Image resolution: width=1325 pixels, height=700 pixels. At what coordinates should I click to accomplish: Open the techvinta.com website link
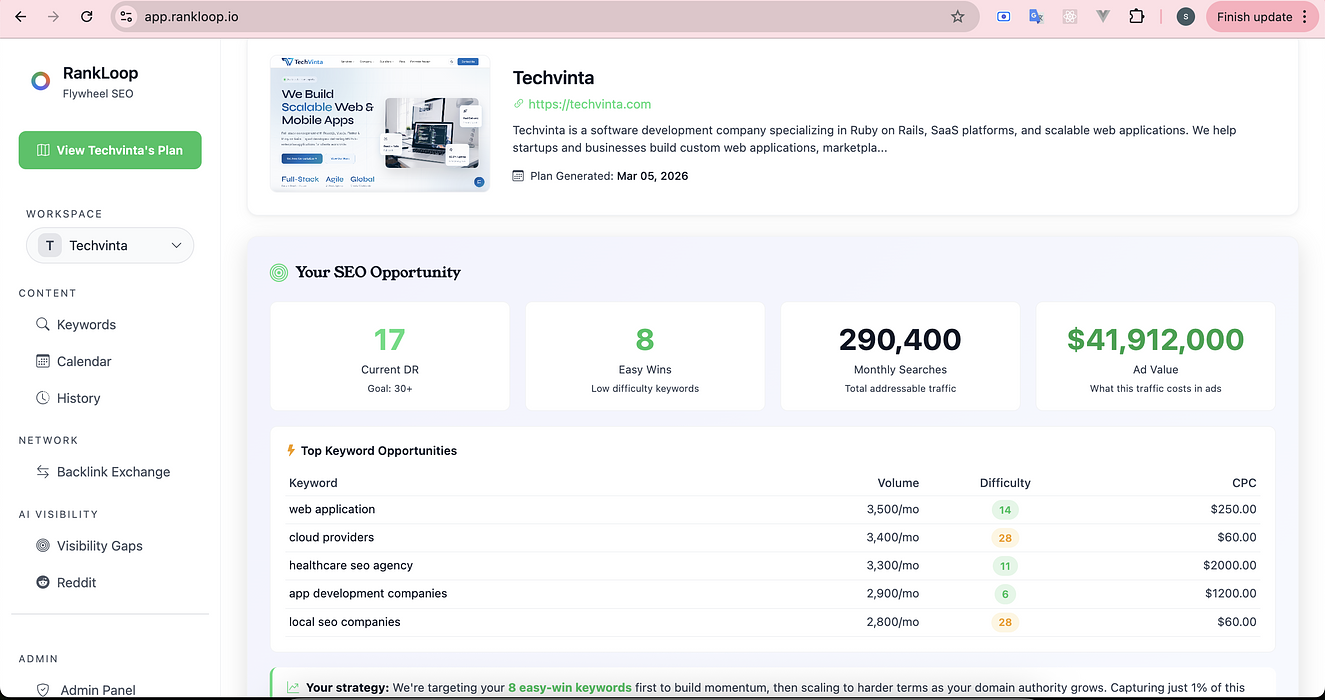[590, 104]
